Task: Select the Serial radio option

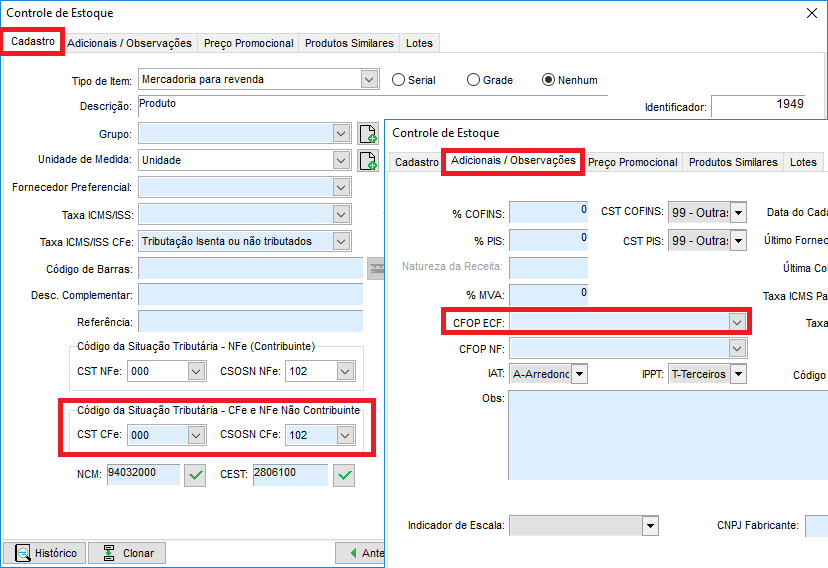Action: [x=399, y=80]
